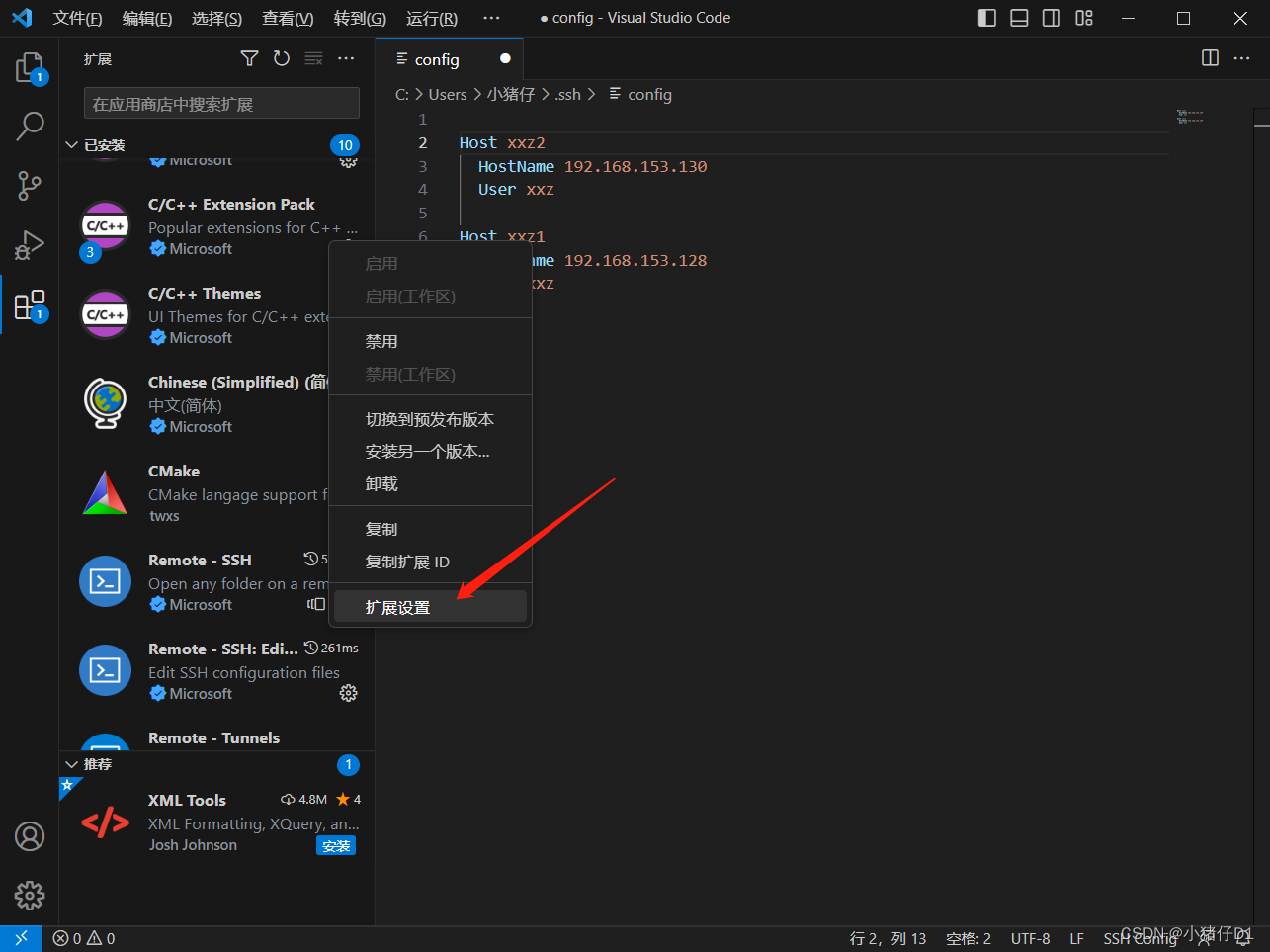Open extensions view more actions menu
1270x952 pixels.
[x=346, y=59]
